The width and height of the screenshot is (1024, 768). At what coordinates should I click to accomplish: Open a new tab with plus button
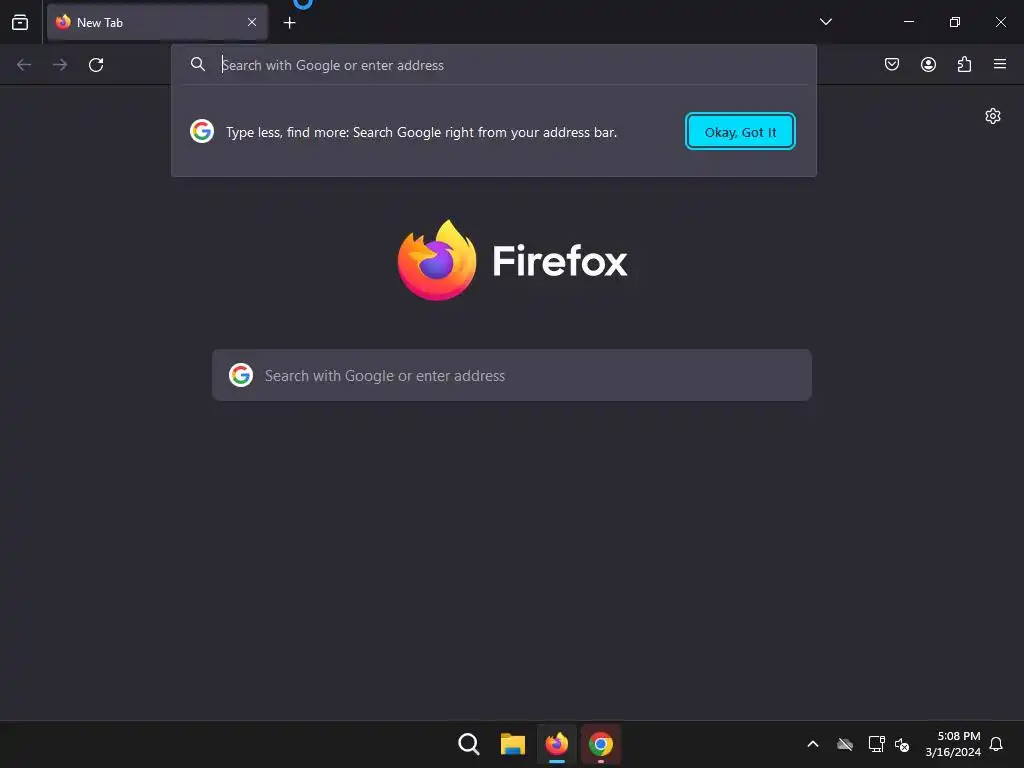click(x=289, y=23)
